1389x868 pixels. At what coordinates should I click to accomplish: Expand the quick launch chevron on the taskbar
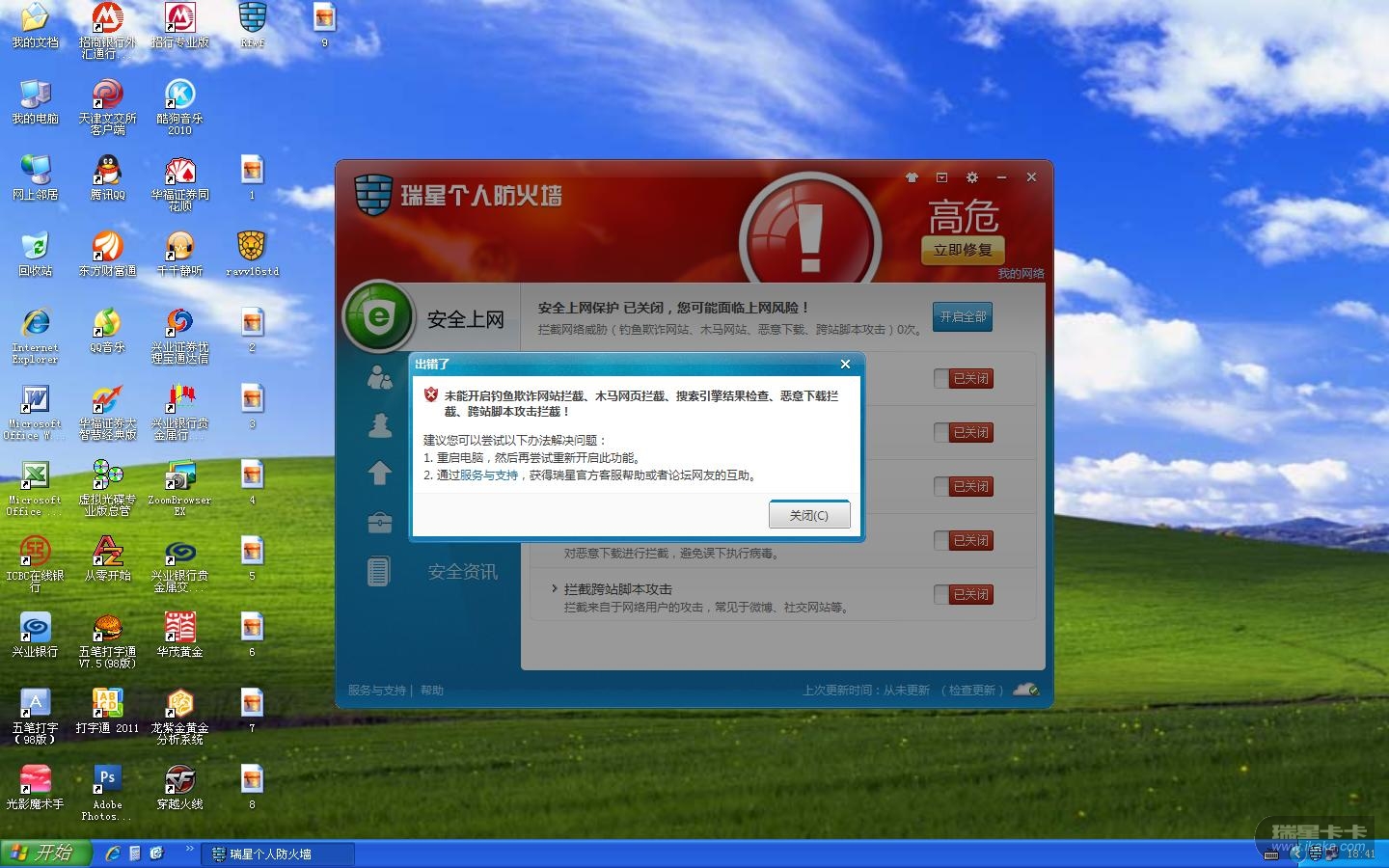(189, 850)
